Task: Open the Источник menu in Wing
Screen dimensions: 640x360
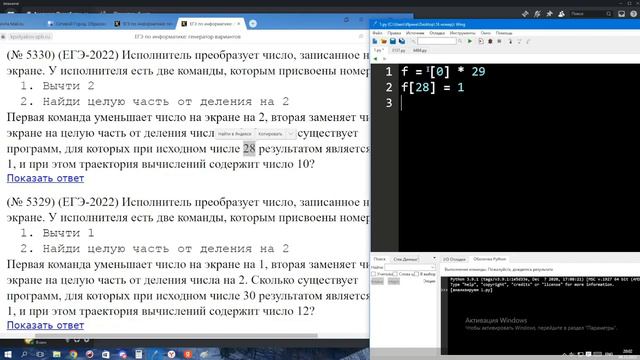Action: coord(415,33)
